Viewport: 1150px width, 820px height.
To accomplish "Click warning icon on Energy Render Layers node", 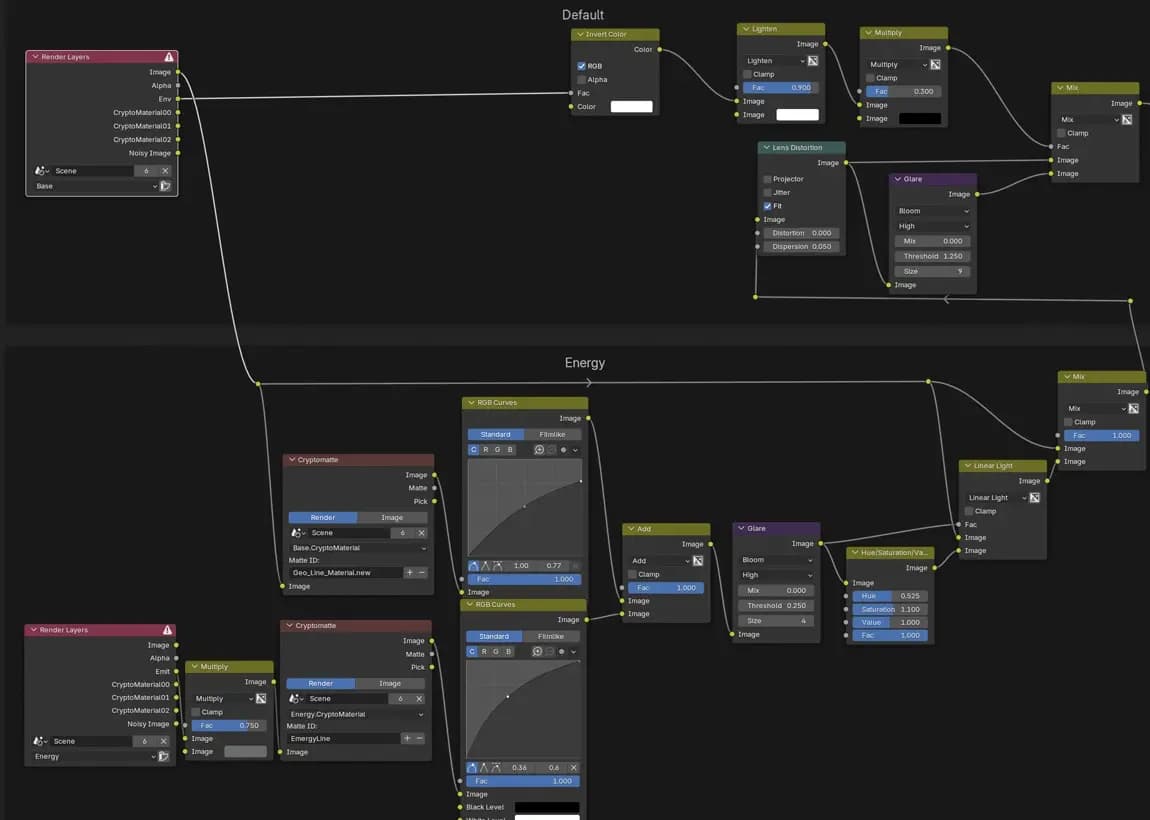I will point(168,630).
